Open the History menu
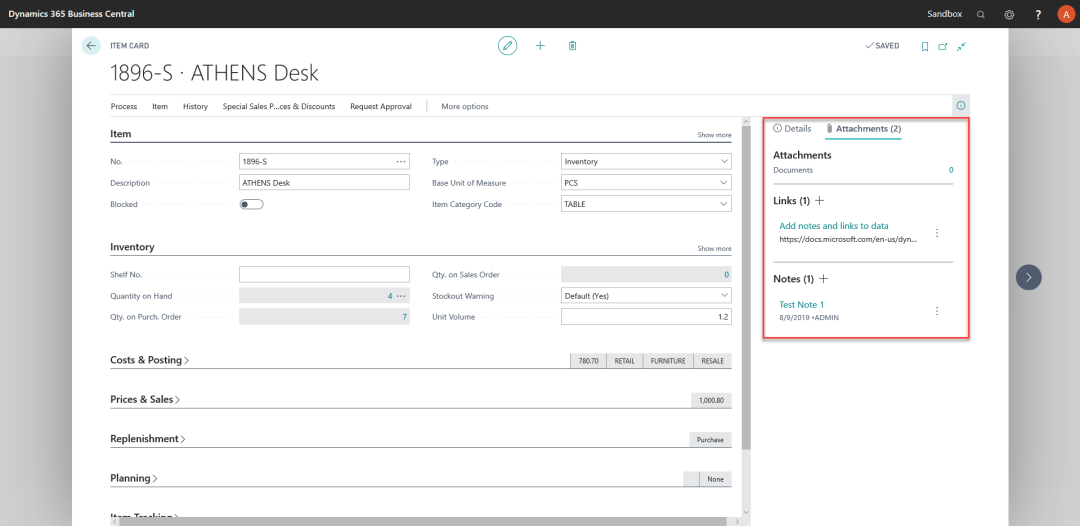 point(196,107)
